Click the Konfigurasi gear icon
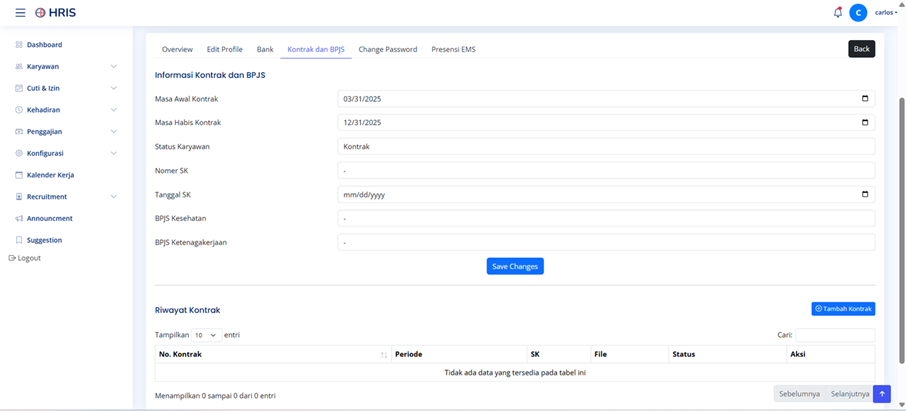Viewport: 906px width, 411px height. 18,153
